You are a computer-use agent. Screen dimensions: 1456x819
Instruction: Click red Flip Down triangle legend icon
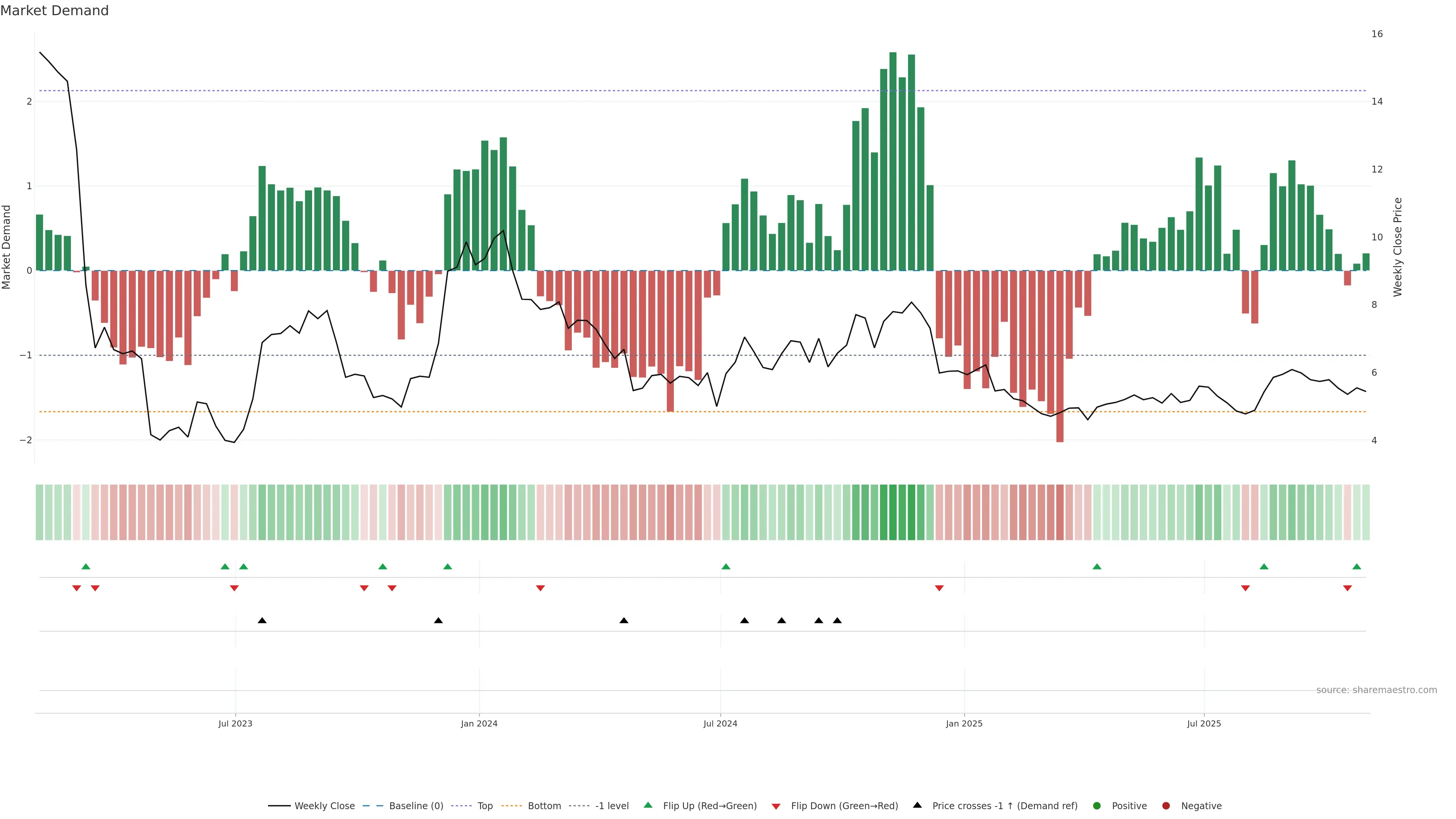(776, 806)
